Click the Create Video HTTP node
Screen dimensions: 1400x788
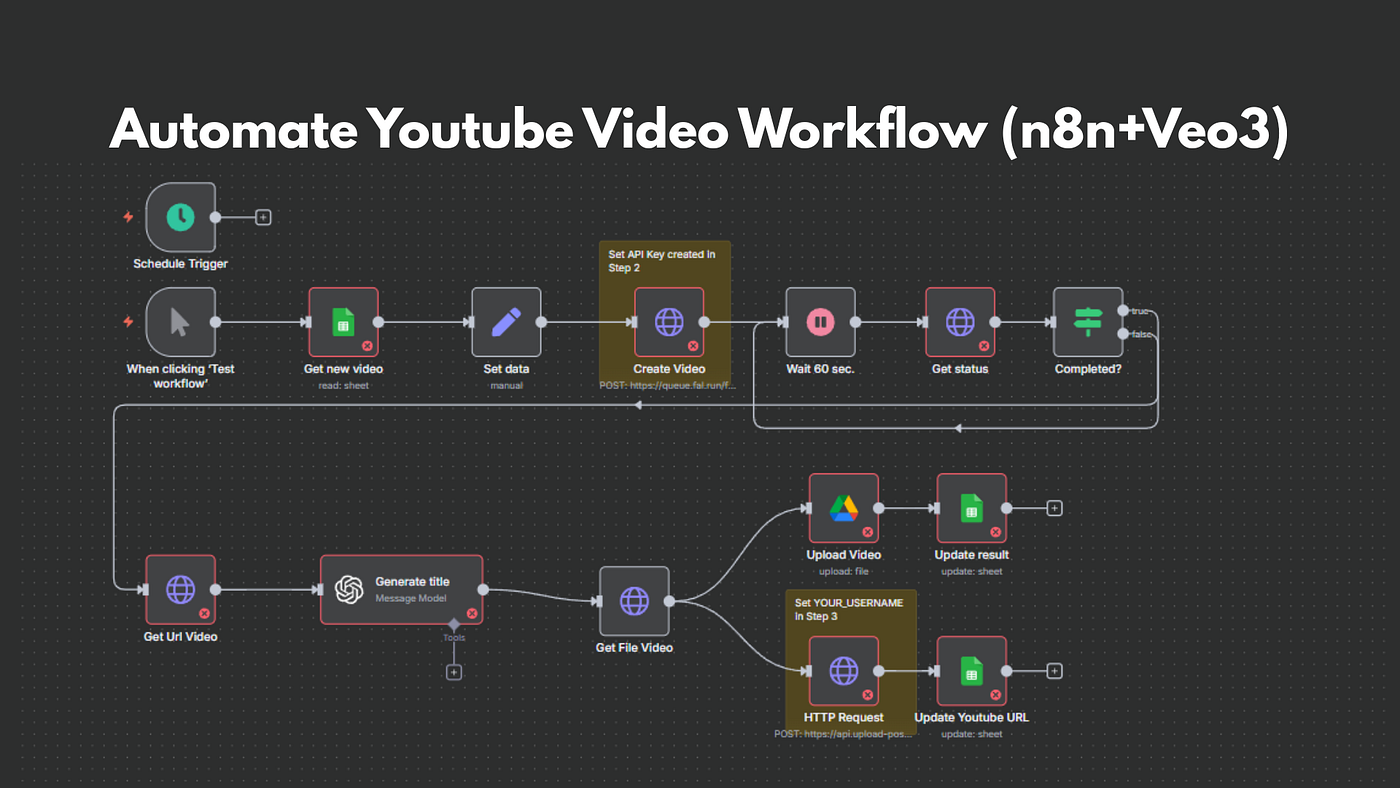tap(668, 323)
